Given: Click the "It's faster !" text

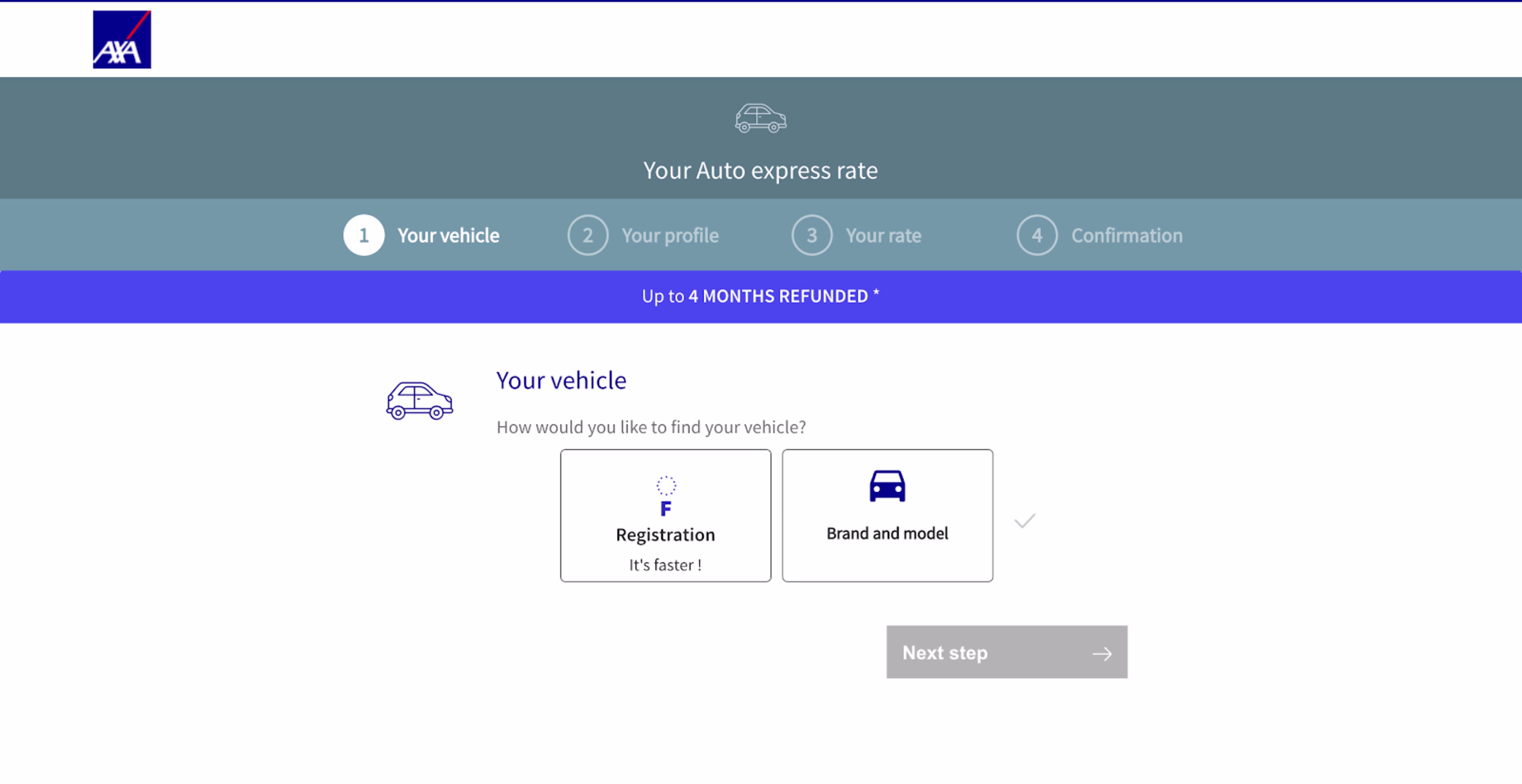Looking at the screenshot, I should (x=665, y=565).
